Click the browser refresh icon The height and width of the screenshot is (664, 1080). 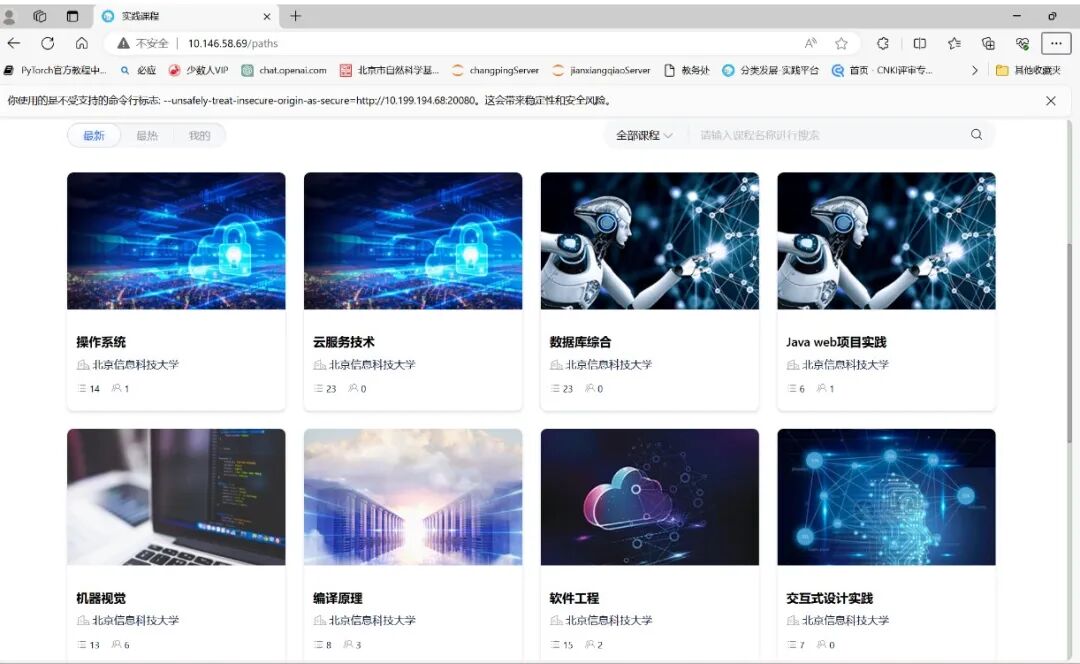tap(47, 43)
